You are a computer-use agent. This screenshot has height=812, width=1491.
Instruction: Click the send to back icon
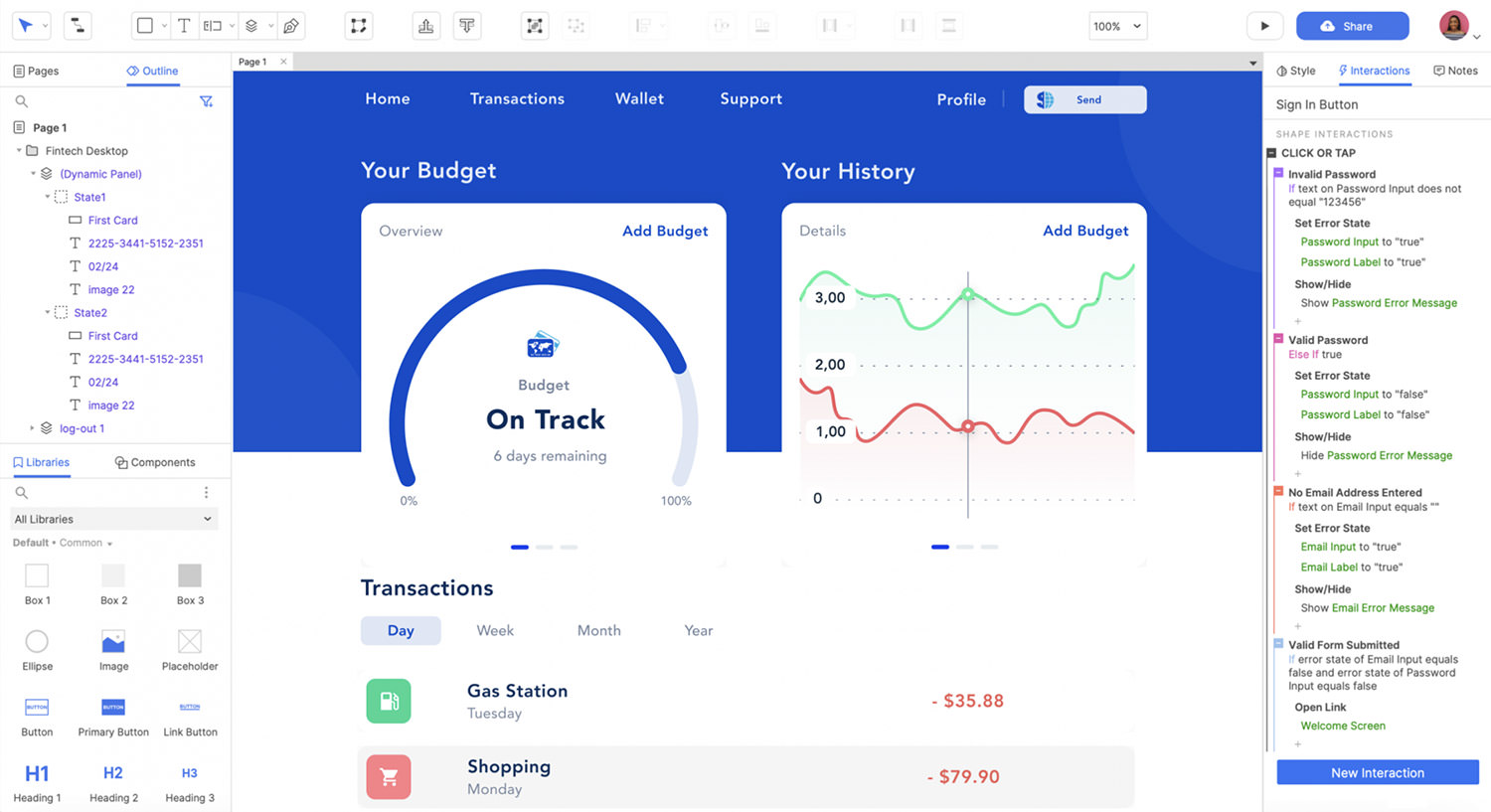click(x=467, y=26)
